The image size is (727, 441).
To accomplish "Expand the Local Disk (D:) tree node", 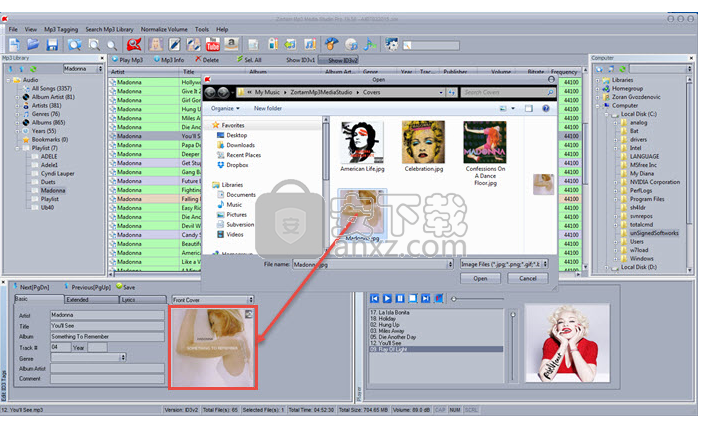I will point(606,268).
